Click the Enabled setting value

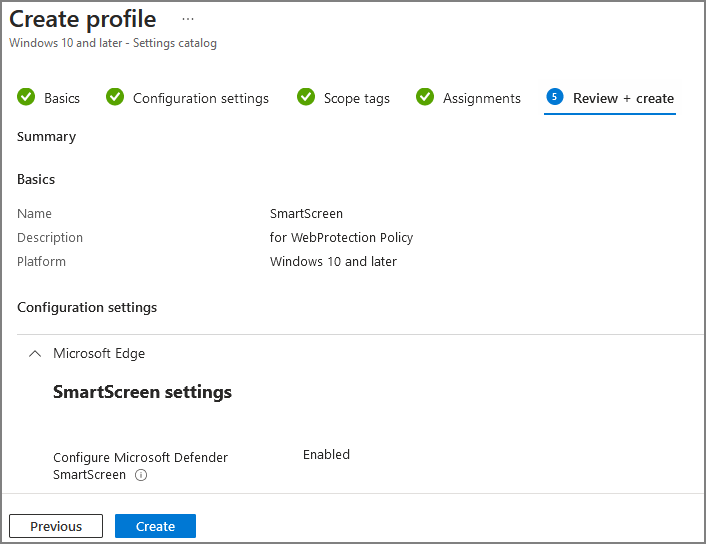point(326,455)
